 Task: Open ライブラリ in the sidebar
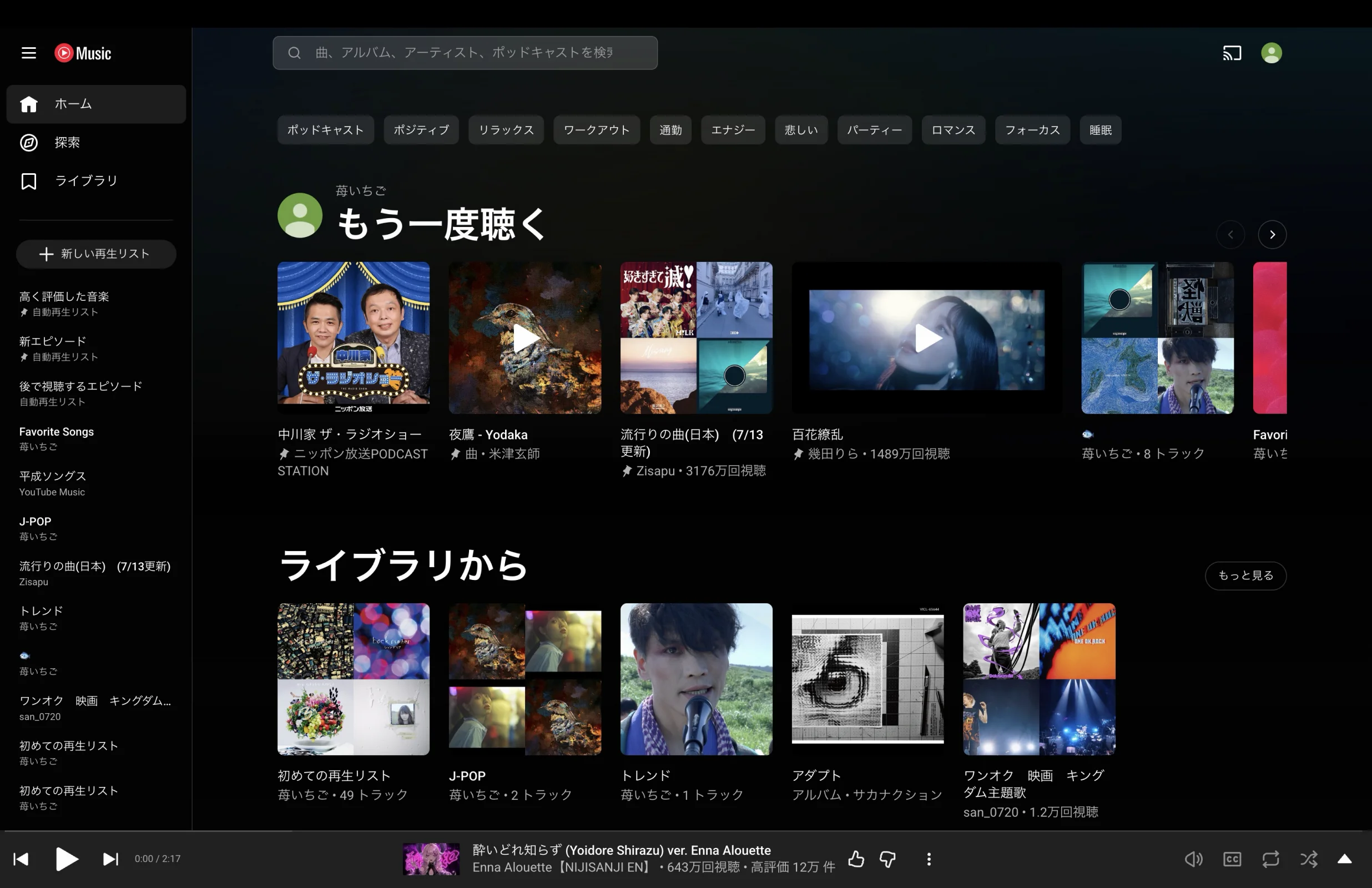(x=96, y=181)
